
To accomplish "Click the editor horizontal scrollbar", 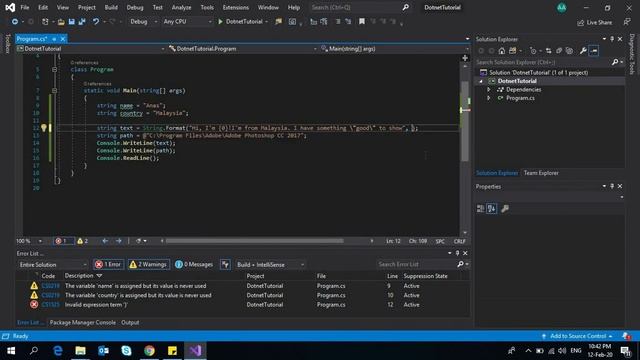I will (255, 241).
